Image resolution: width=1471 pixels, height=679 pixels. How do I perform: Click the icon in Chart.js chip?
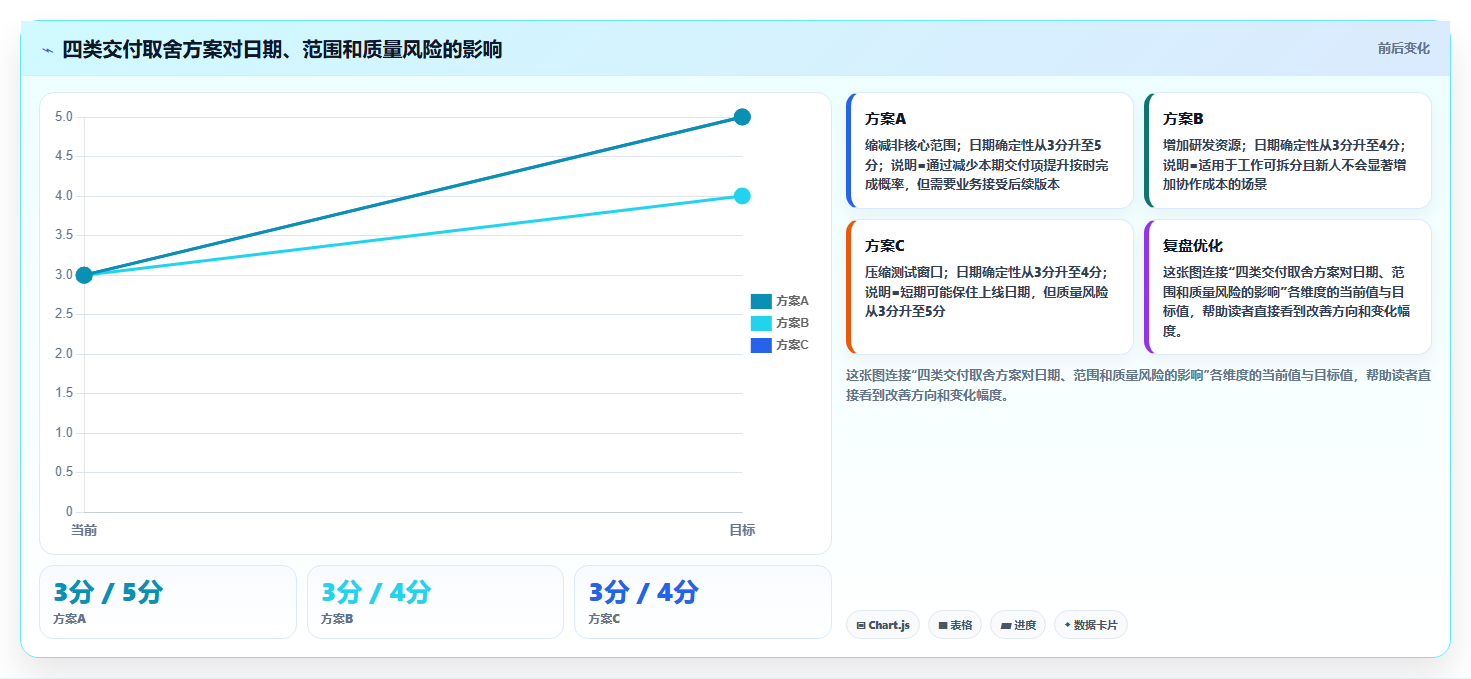pyautogui.click(x=861, y=625)
